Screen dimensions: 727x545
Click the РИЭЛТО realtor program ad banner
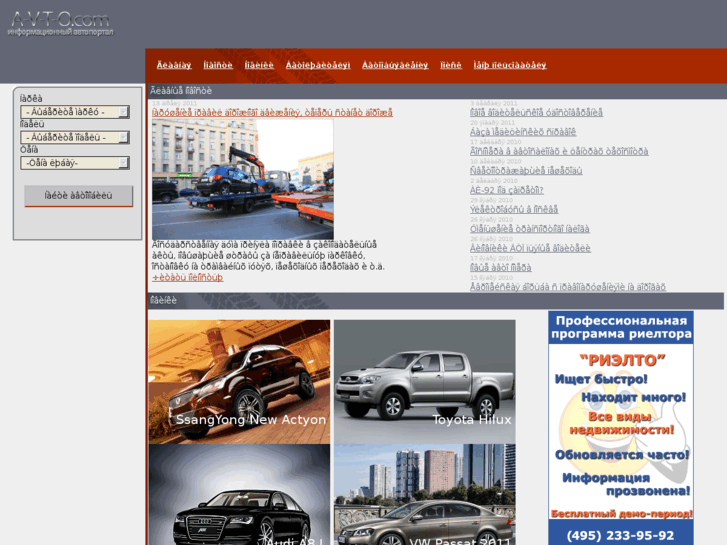621,428
